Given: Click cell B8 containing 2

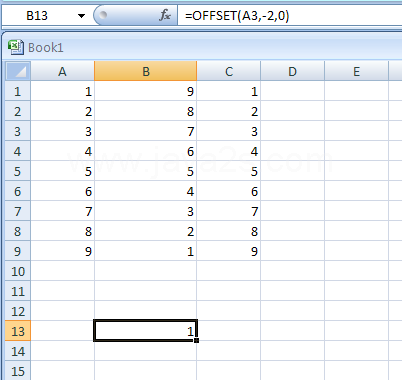Looking at the screenshot, I should [146, 231].
